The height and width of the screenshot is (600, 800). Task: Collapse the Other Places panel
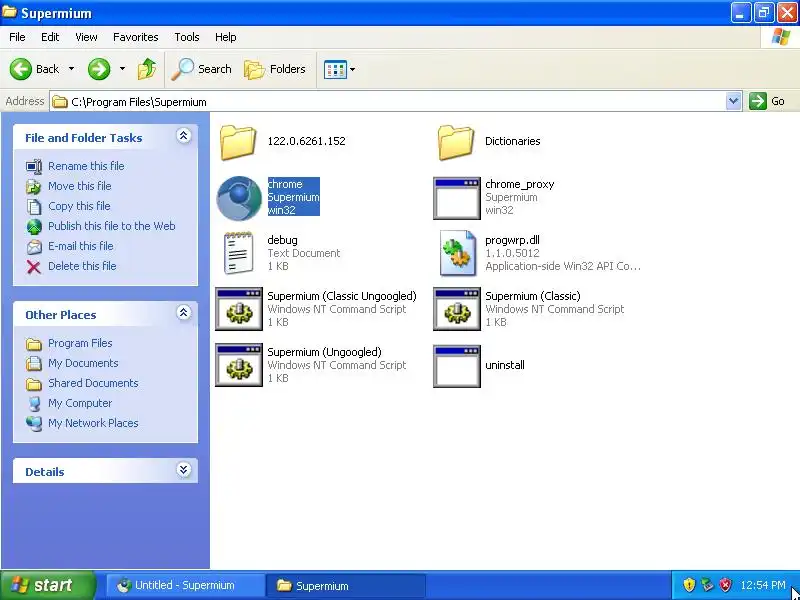click(x=184, y=313)
